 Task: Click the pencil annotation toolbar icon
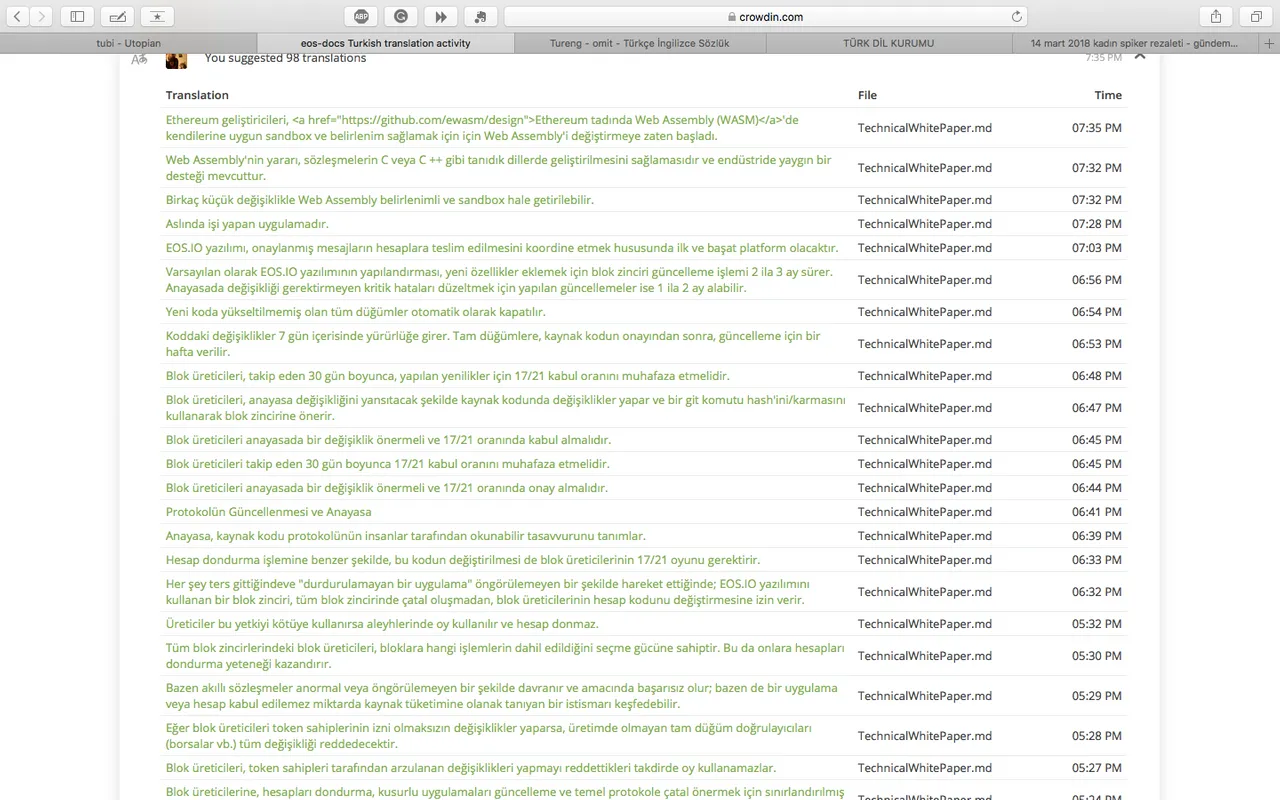117,16
